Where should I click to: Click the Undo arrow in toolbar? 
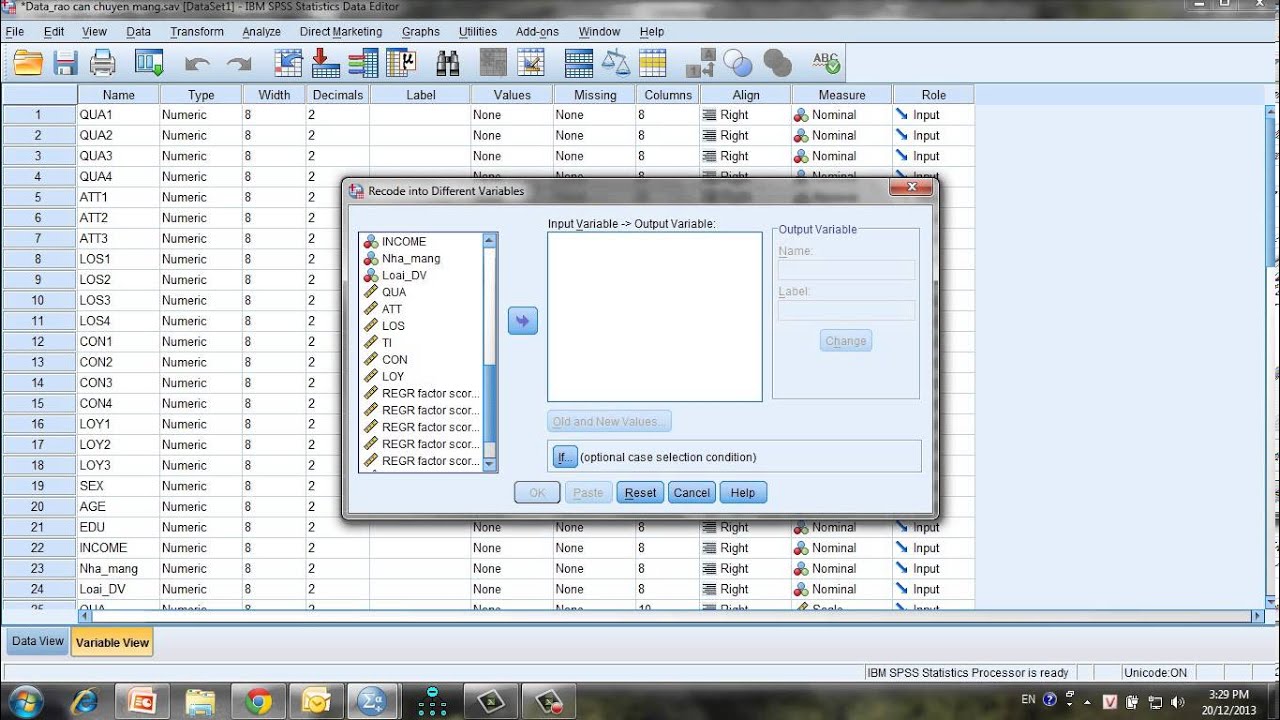point(198,64)
